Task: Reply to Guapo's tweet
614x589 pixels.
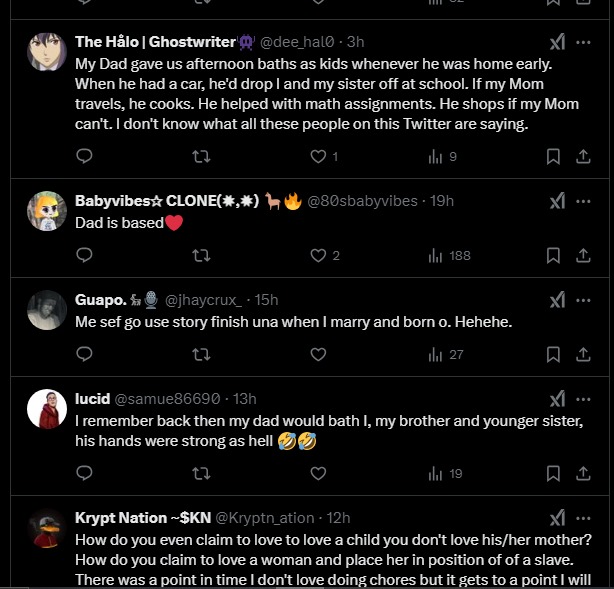Action: (x=85, y=354)
